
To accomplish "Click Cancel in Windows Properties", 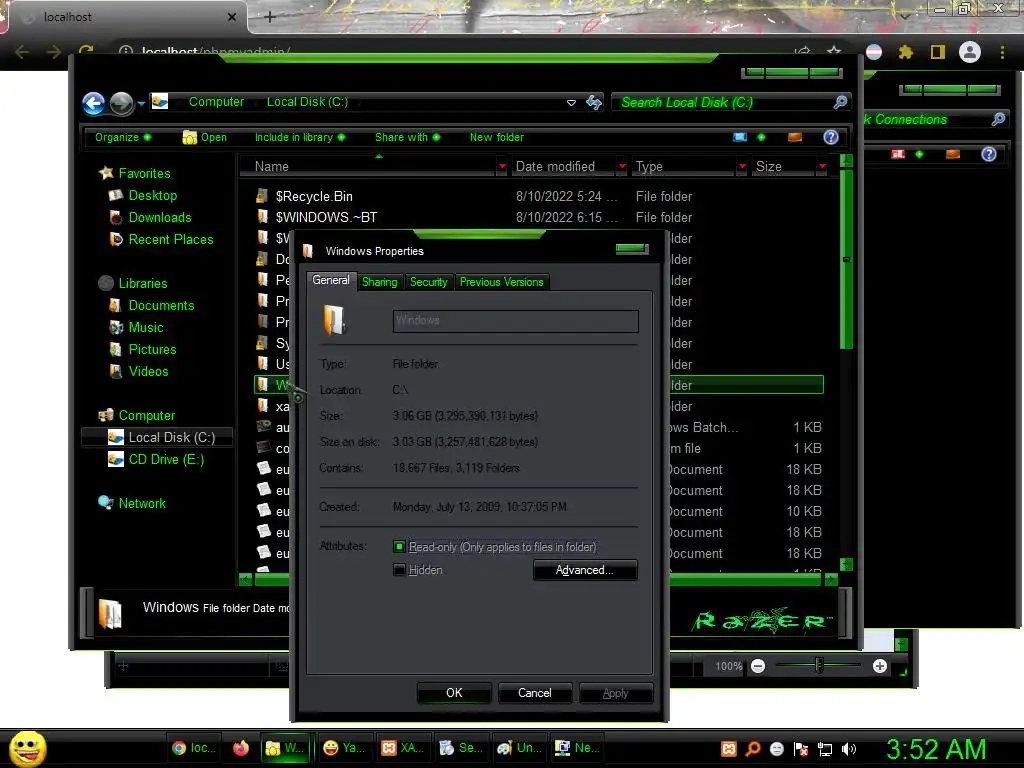I will 535,693.
